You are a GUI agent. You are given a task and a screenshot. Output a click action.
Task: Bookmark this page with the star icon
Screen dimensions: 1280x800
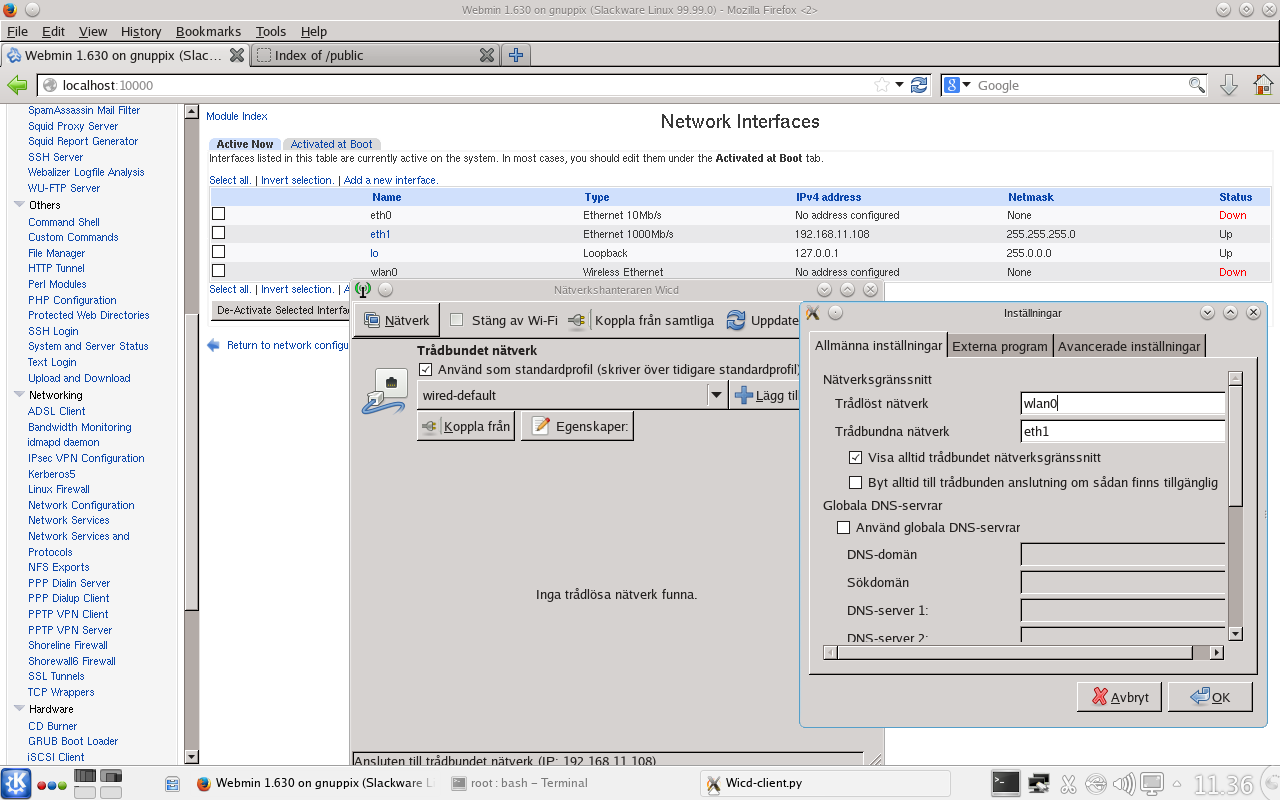pyautogui.click(x=881, y=85)
